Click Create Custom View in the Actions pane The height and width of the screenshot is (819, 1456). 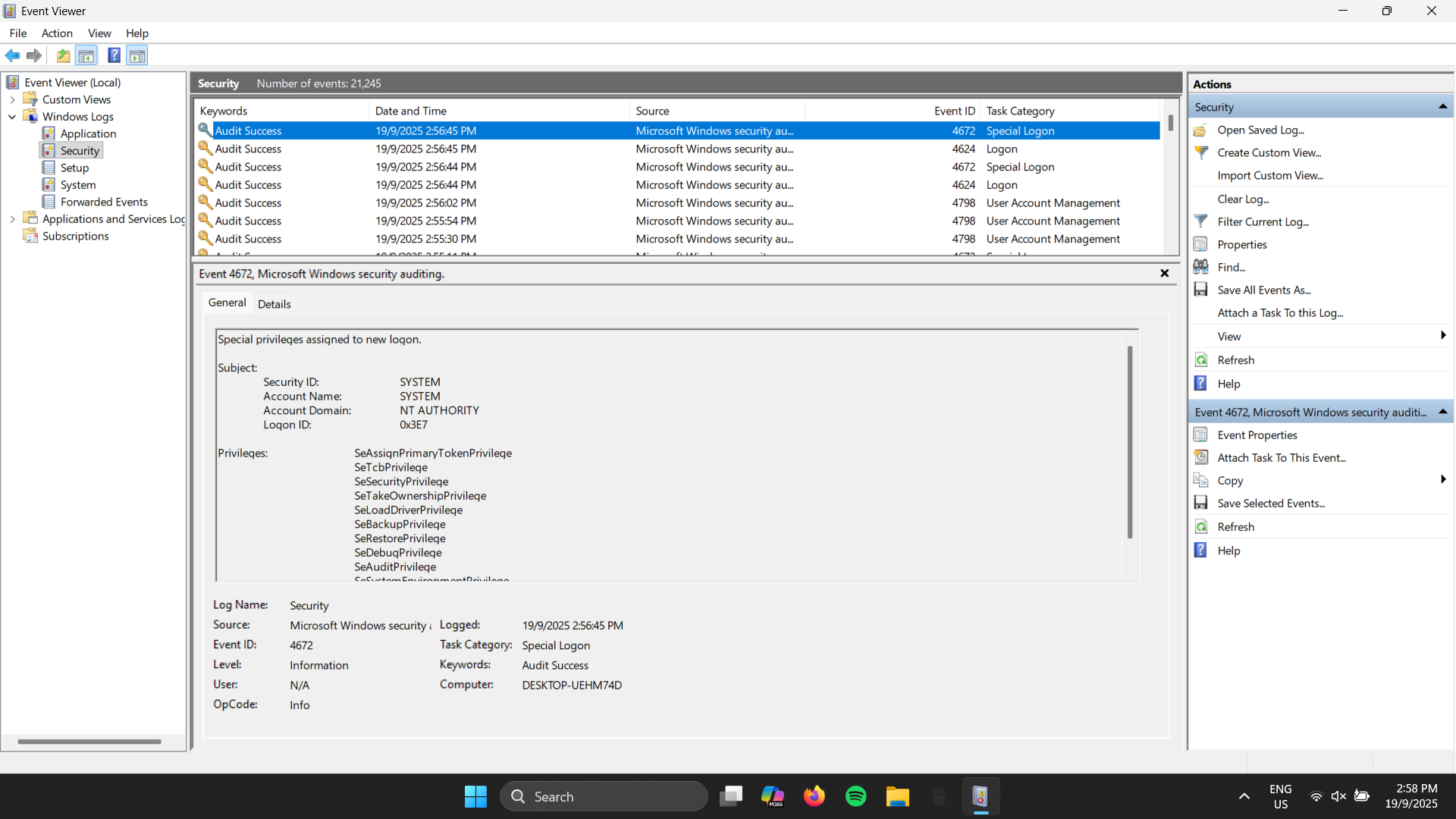[1271, 152]
